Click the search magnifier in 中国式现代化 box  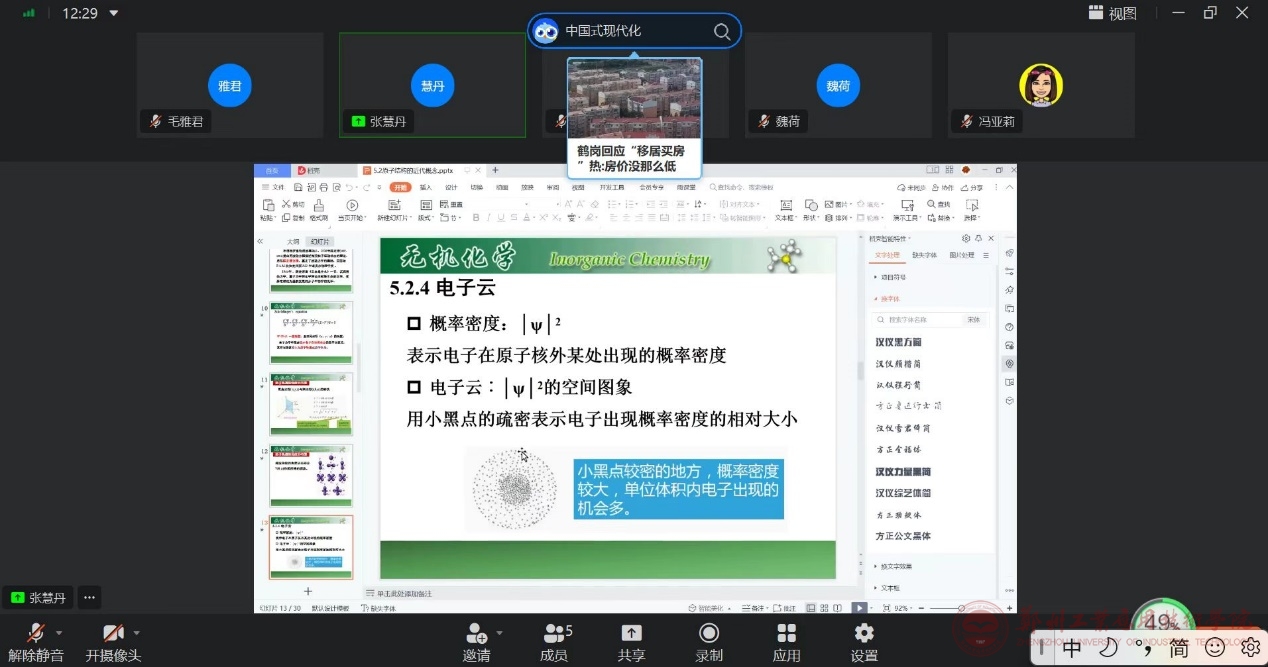721,31
